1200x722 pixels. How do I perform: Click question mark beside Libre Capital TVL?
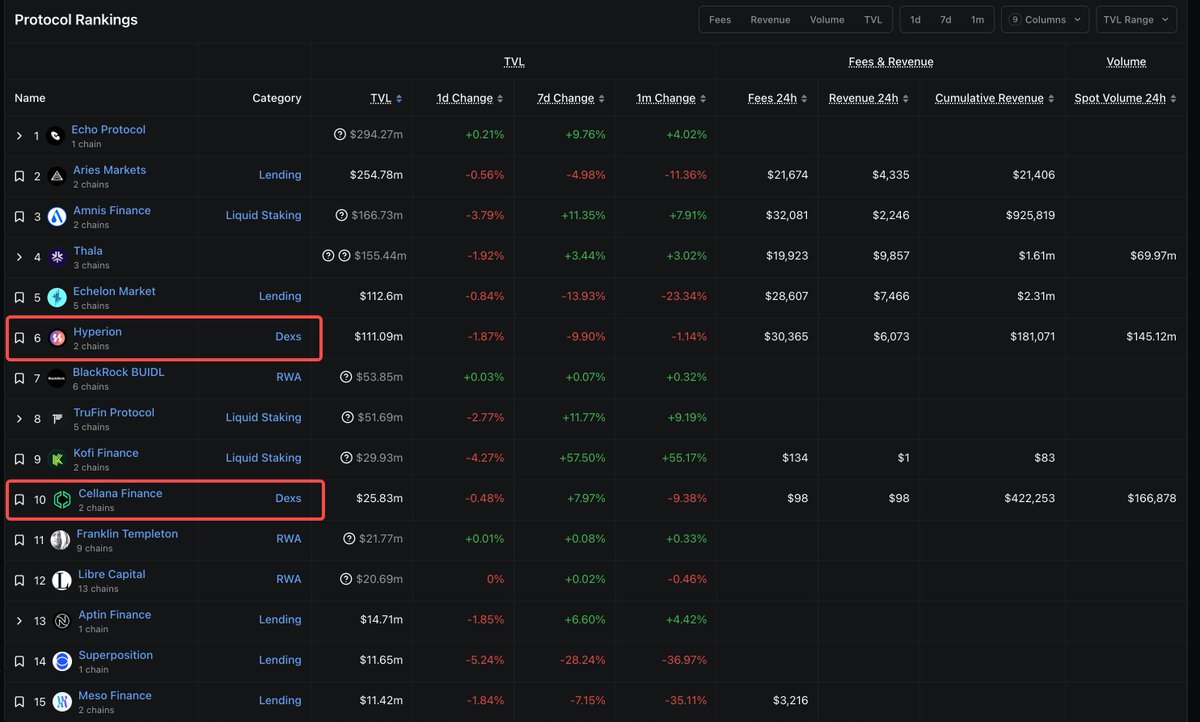pyautogui.click(x=346, y=579)
